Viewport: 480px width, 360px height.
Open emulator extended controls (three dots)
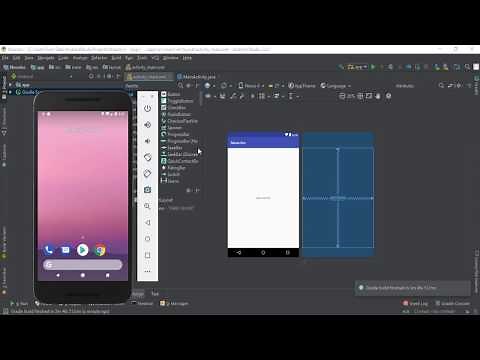coord(147,271)
